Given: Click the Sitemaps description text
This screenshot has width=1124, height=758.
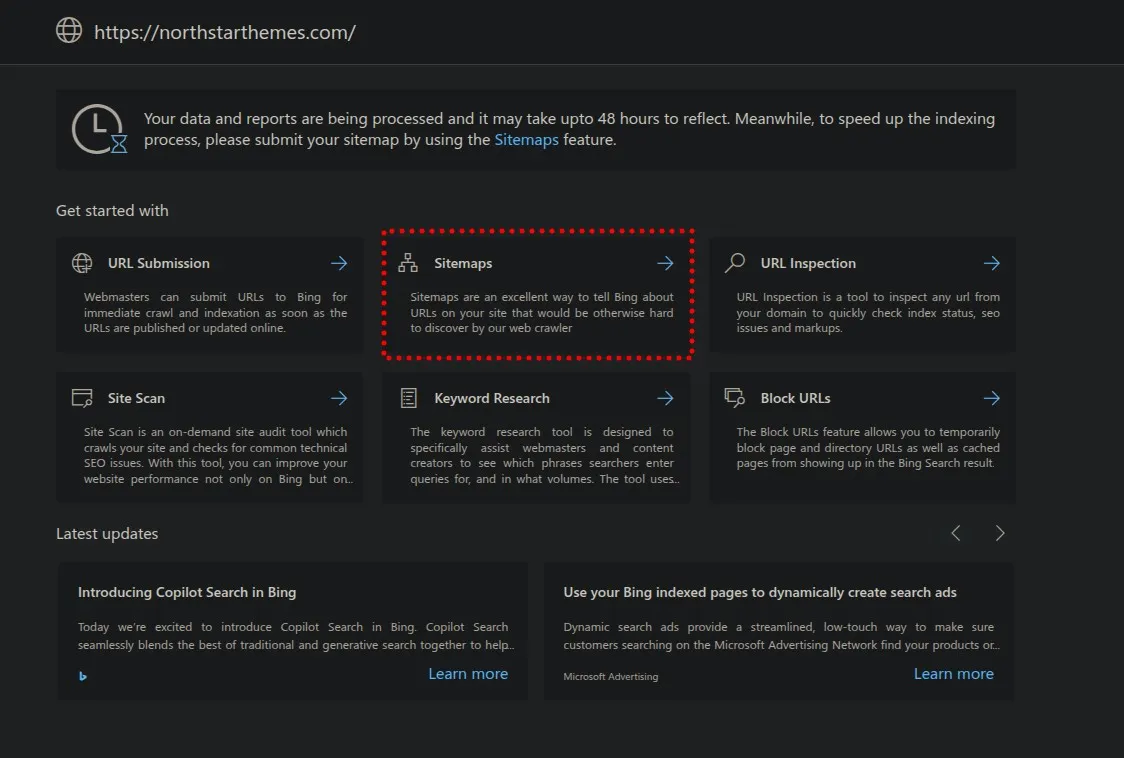Looking at the screenshot, I should [542, 313].
